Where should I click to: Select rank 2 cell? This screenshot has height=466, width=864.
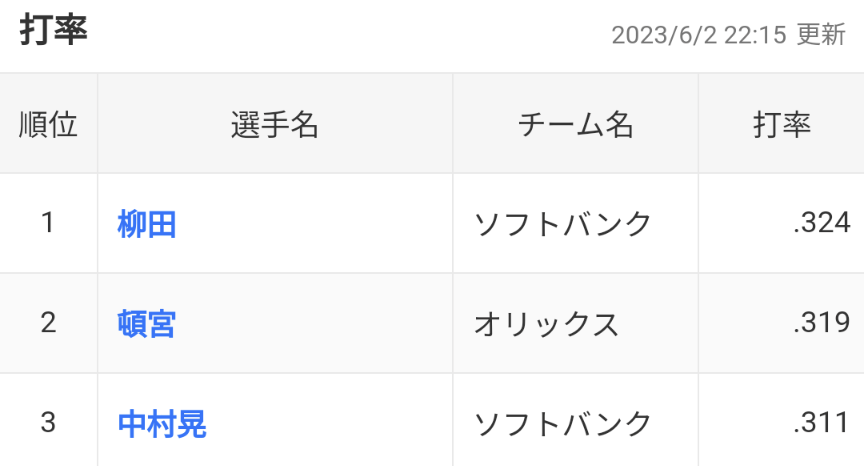(48, 323)
